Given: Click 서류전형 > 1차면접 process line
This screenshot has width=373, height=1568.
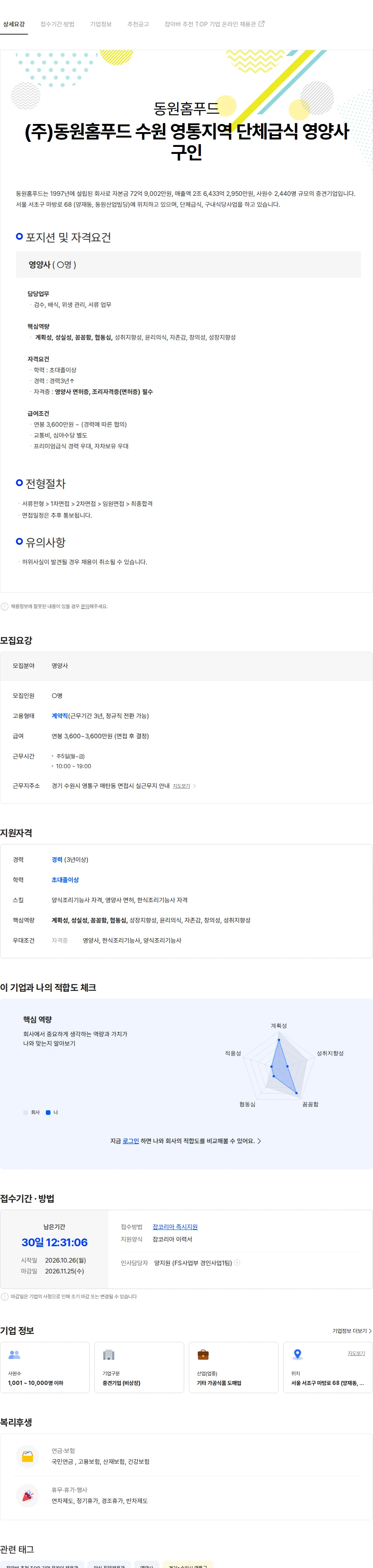Looking at the screenshot, I should click(87, 504).
